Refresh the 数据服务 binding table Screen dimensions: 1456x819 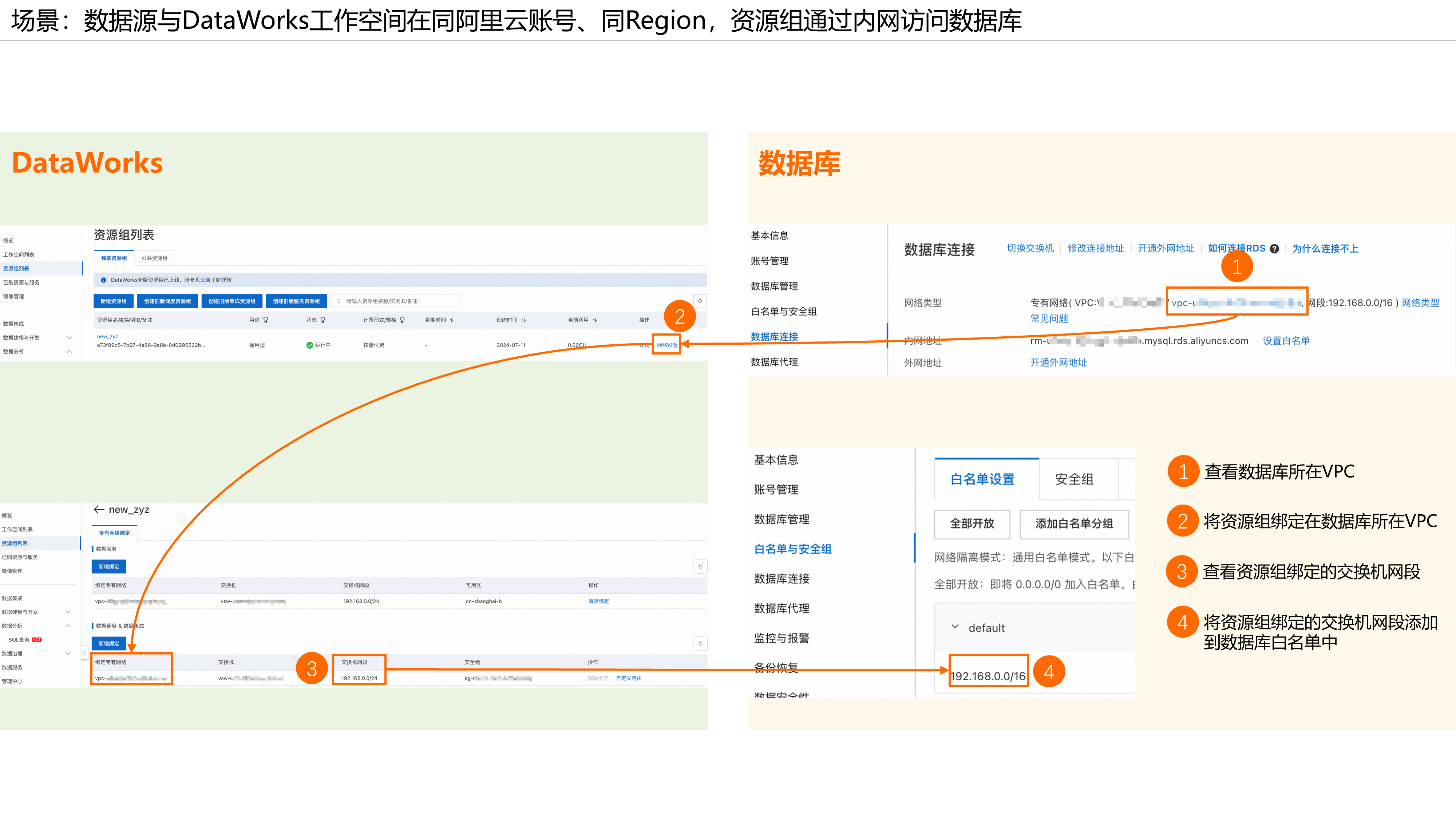pyautogui.click(x=700, y=566)
